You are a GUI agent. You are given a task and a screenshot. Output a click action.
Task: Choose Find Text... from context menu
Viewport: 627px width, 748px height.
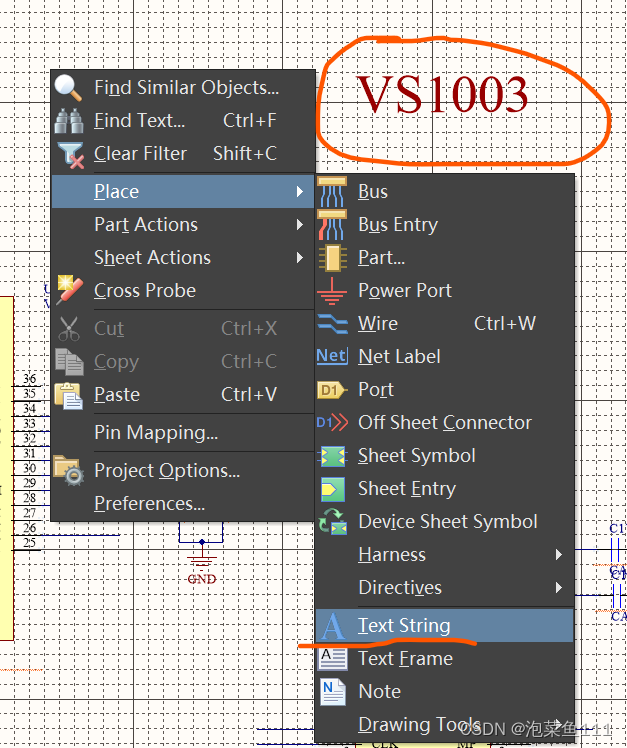(x=183, y=121)
